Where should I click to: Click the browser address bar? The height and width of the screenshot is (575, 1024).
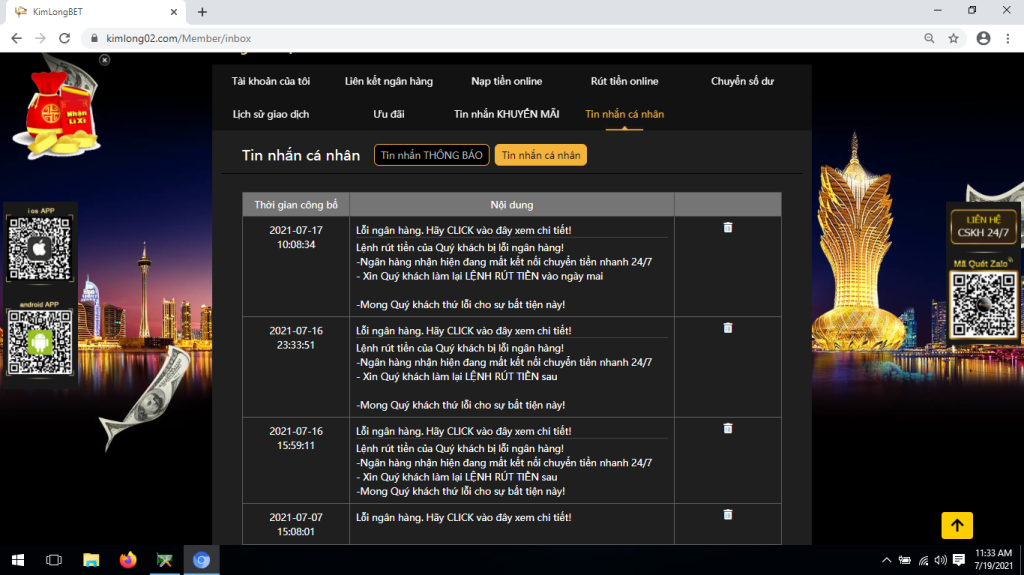500,38
